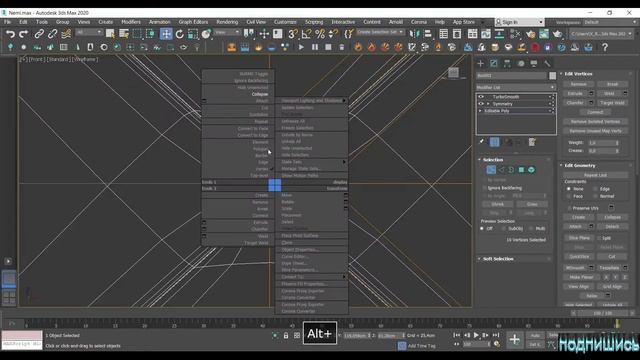Open the Customize menu
Image resolution: width=640 pixels, height=360 pixels.
[x=285, y=22]
